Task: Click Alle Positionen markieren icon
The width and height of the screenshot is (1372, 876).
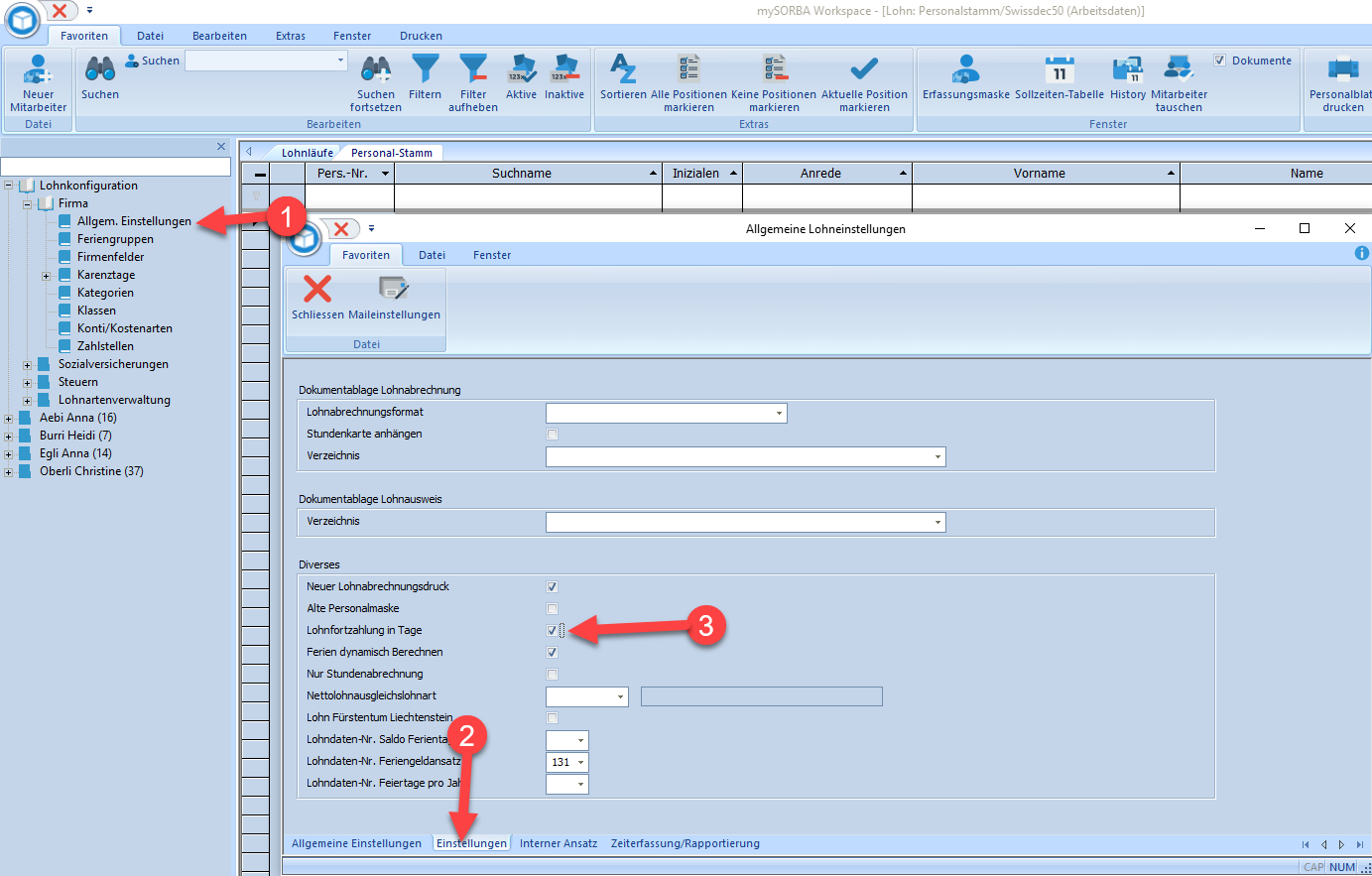Action: point(688,69)
